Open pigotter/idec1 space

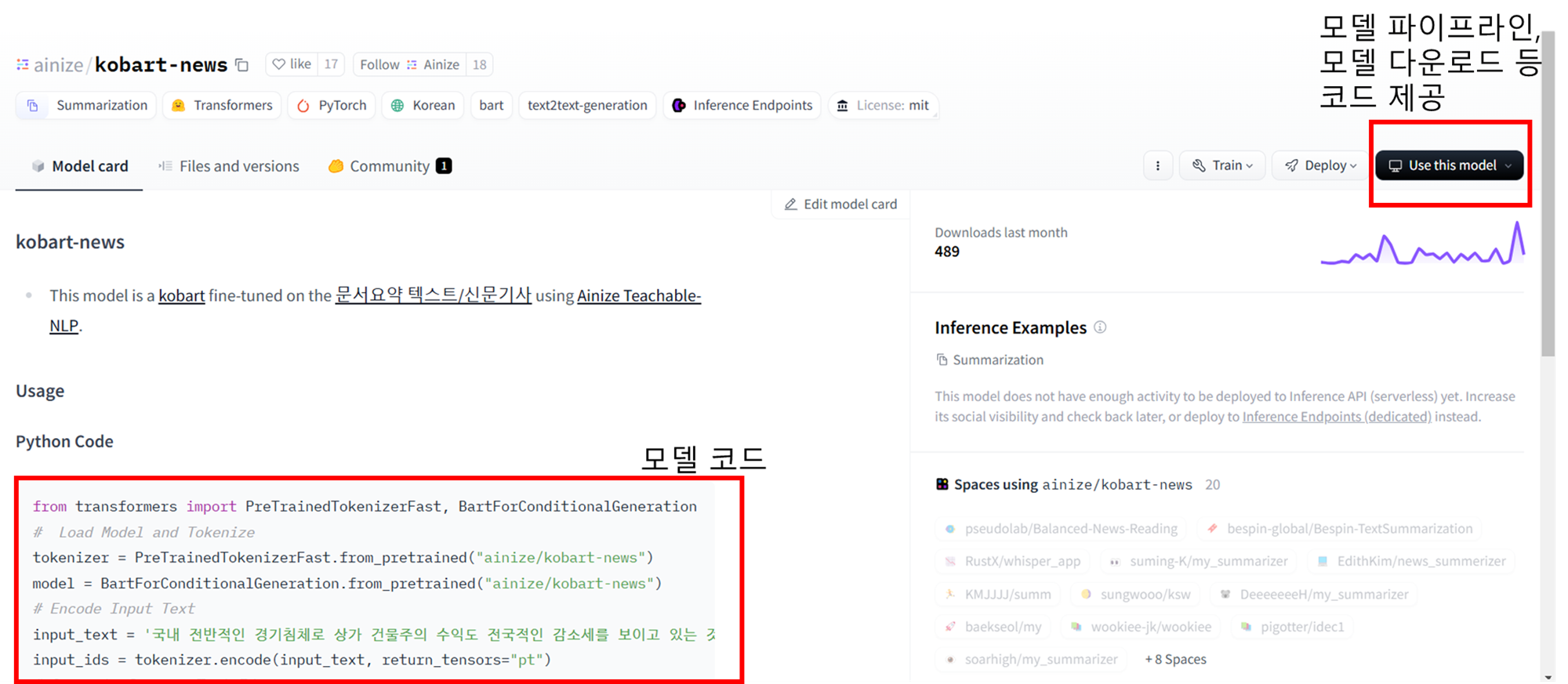[x=1292, y=627]
